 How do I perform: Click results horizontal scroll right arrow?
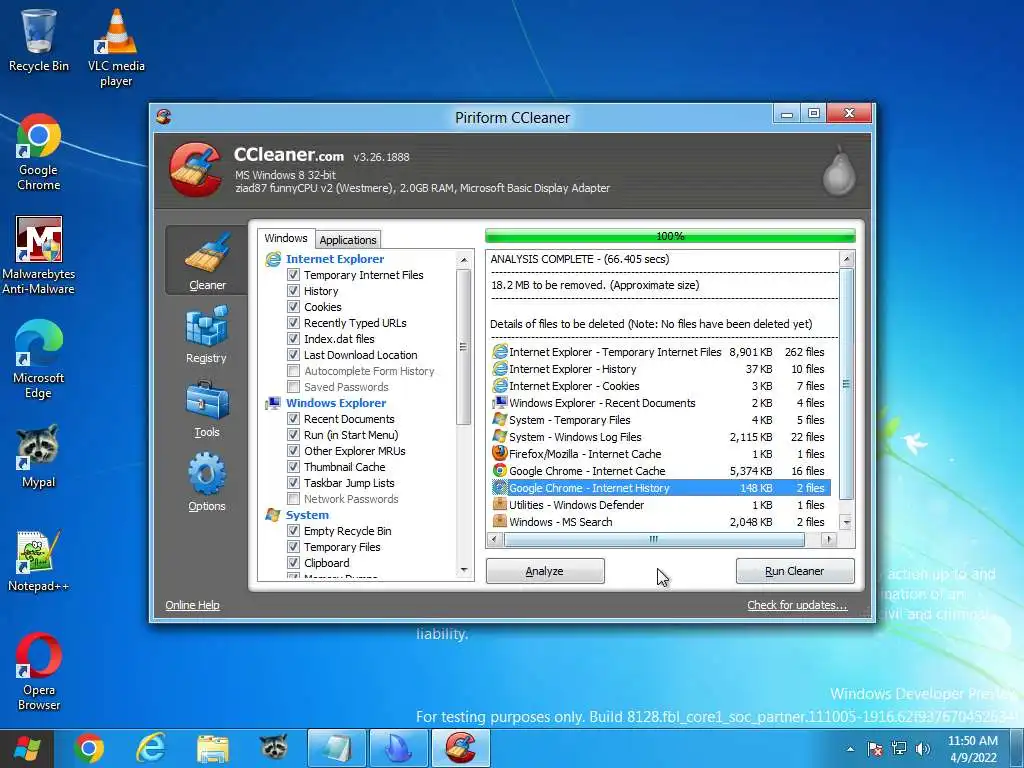829,539
